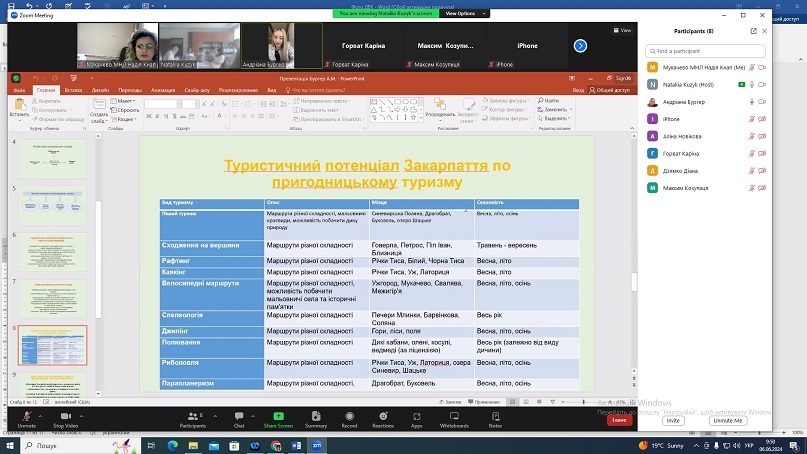Close the Participants panel
The width and height of the screenshot is (807, 454).
[764, 31]
